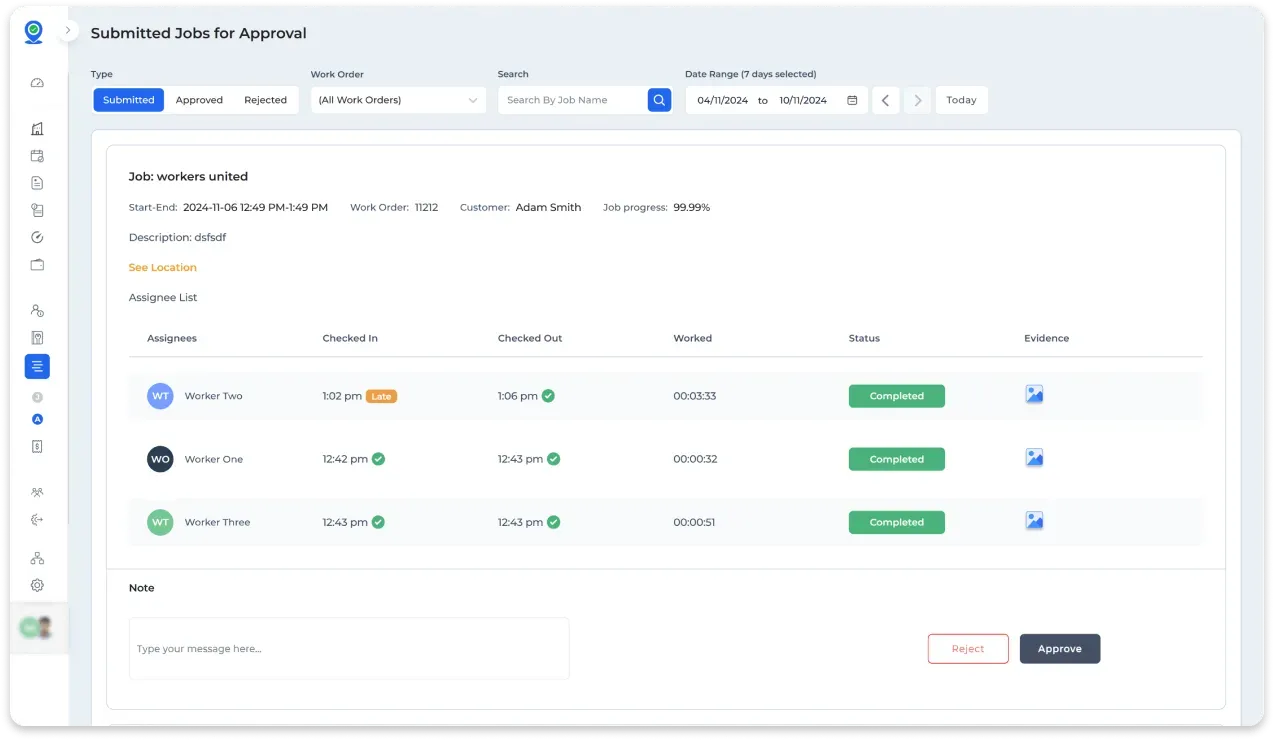Switch to the Approved filter
Image resolution: width=1274 pixels, height=740 pixels.
pos(199,100)
